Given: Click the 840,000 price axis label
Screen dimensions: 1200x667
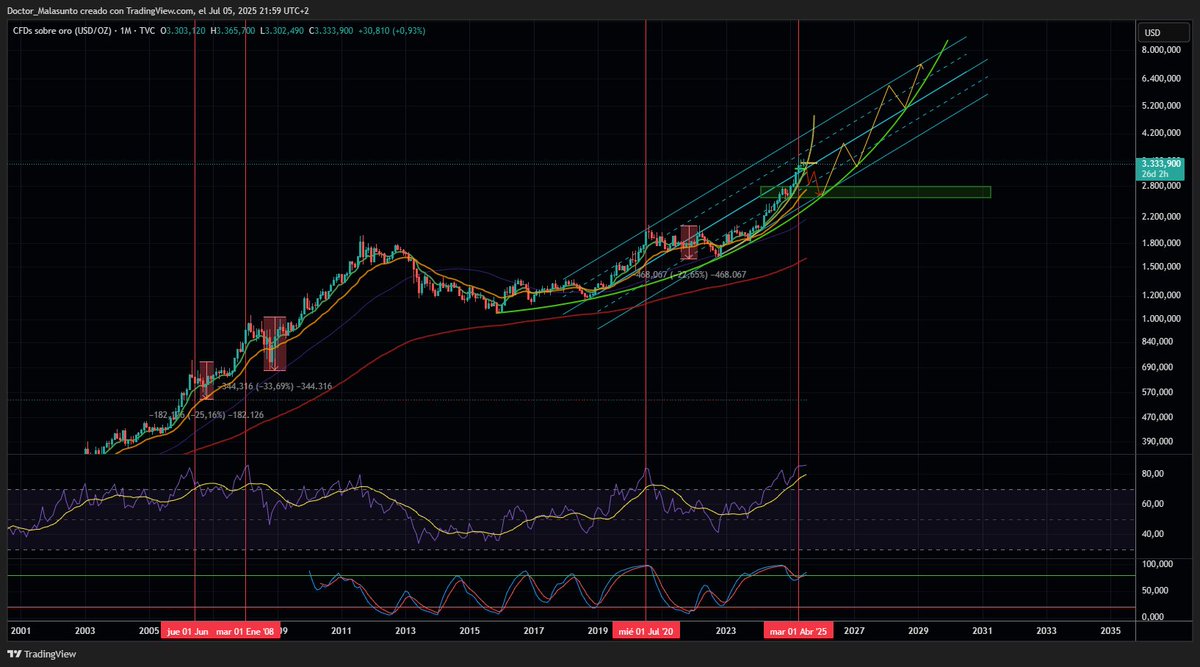Looking at the screenshot, I should [x=1158, y=342].
